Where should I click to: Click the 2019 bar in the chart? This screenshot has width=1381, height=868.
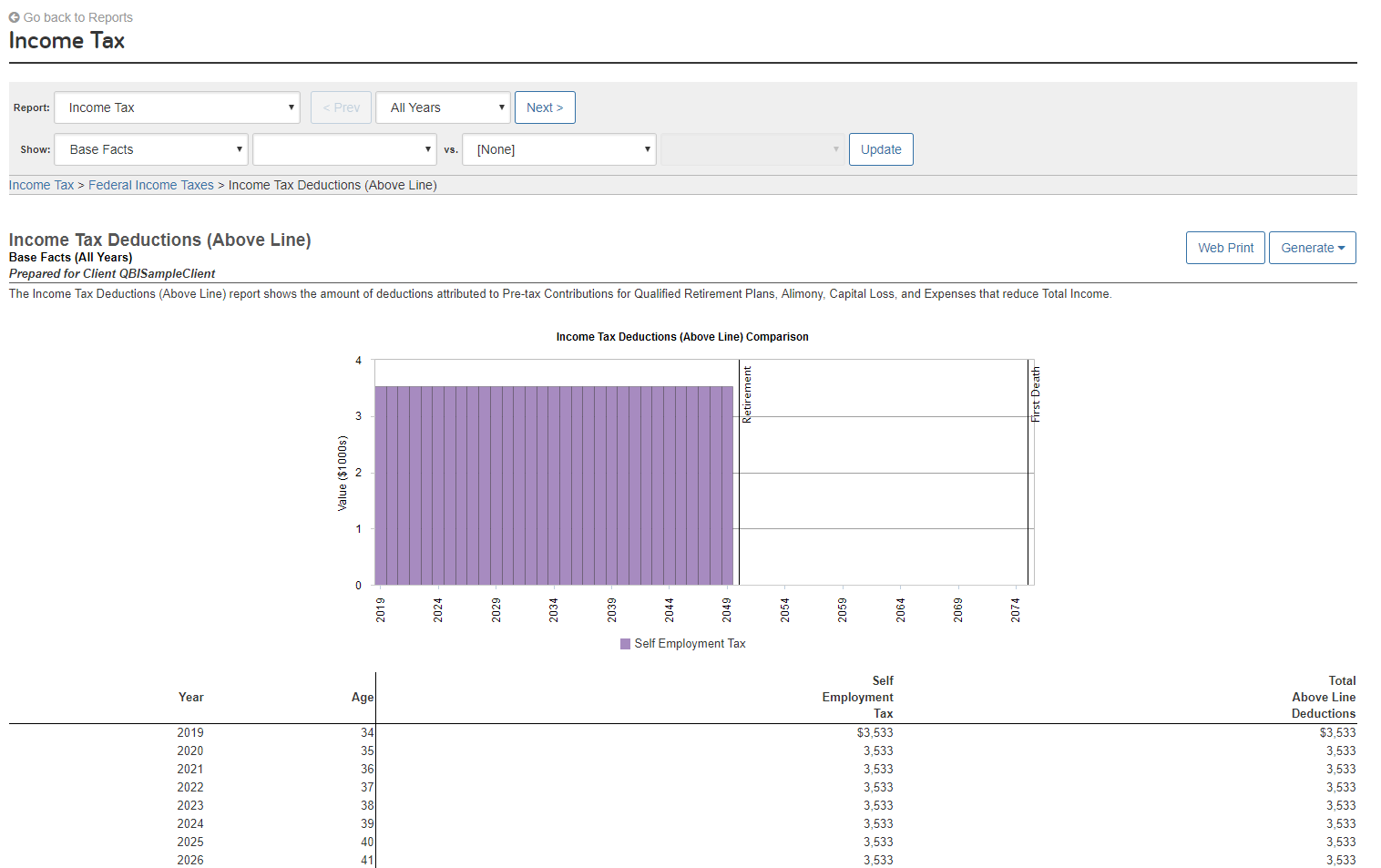click(x=381, y=485)
